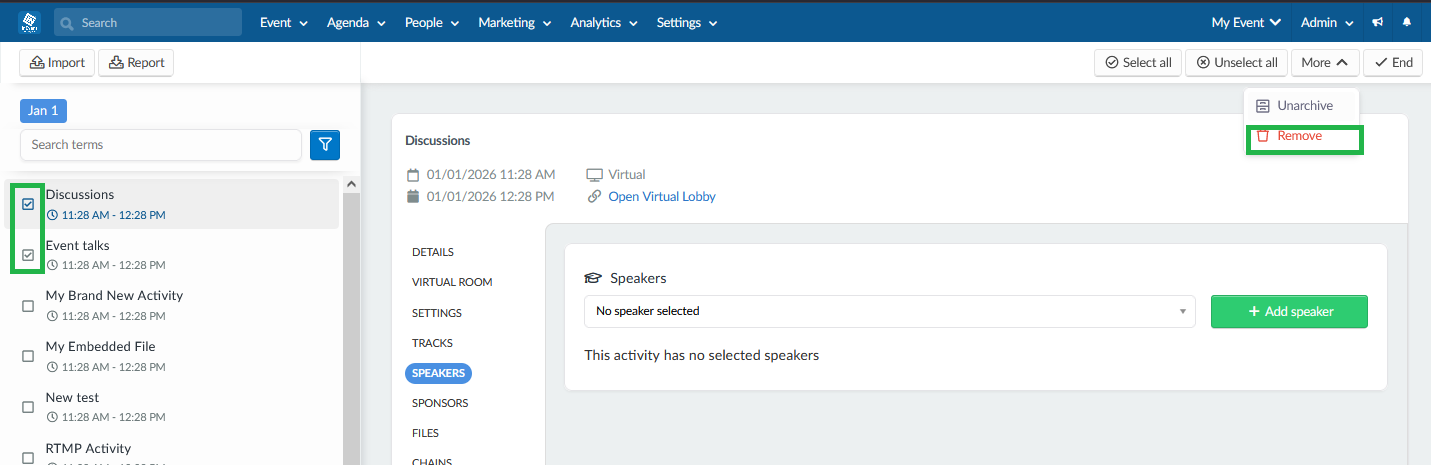Click the app logo icon
The width and height of the screenshot is (1431, 465).
click(28, 22)
